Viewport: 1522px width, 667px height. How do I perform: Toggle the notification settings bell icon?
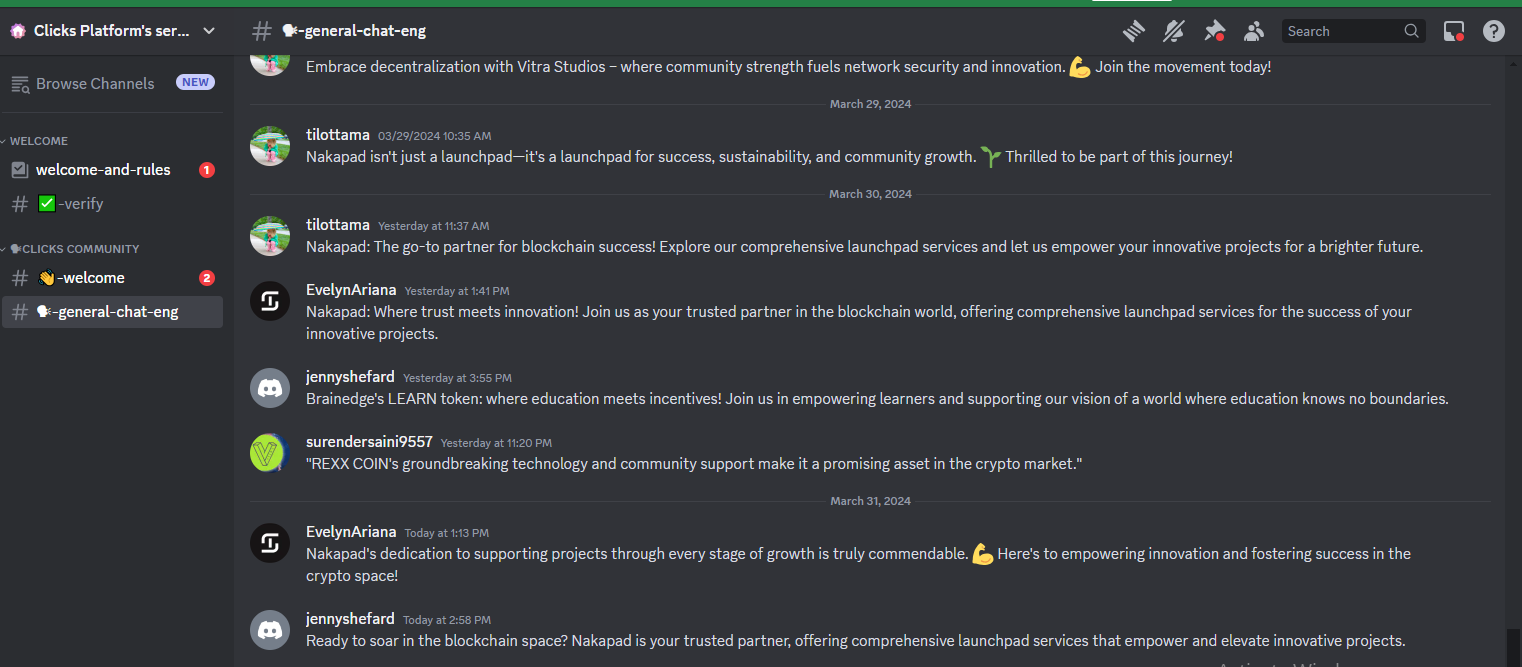(1173, 31)
